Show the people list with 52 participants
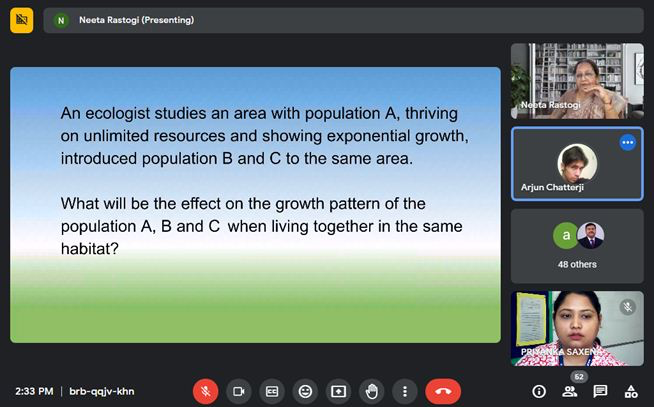 point(570,391)
